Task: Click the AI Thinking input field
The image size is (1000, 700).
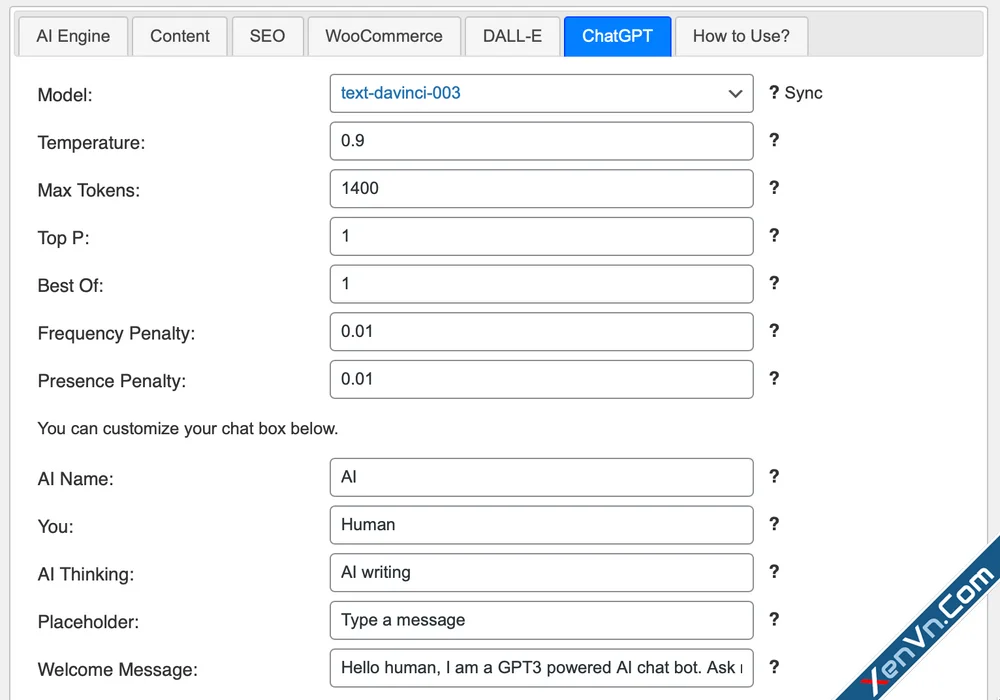Action: click(x=541, y=572)
